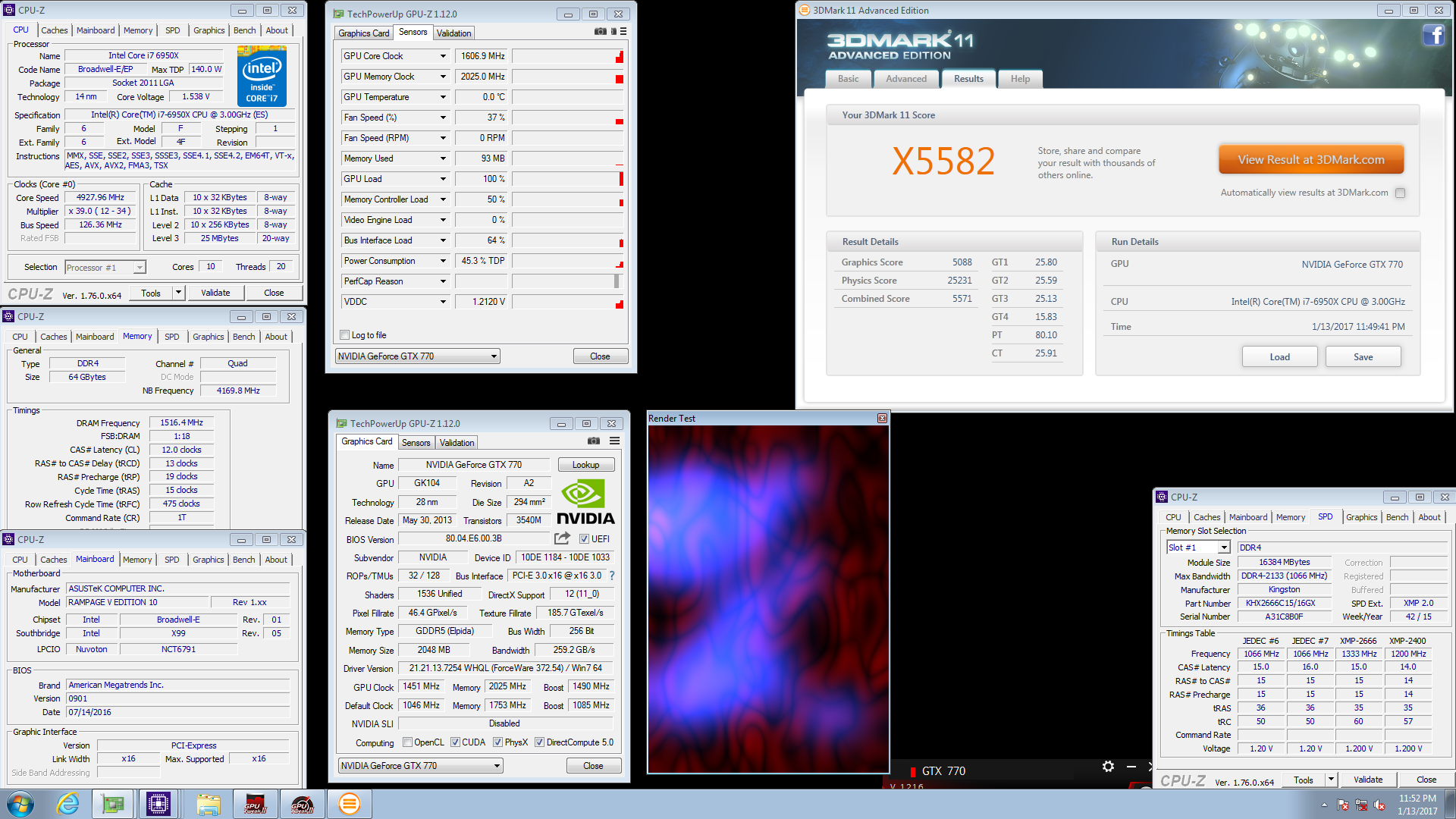Open the Tools dropdown arrow in the CPU-Z SPD window
The height and width of the screenshot is (819, 1456).
1330,780
